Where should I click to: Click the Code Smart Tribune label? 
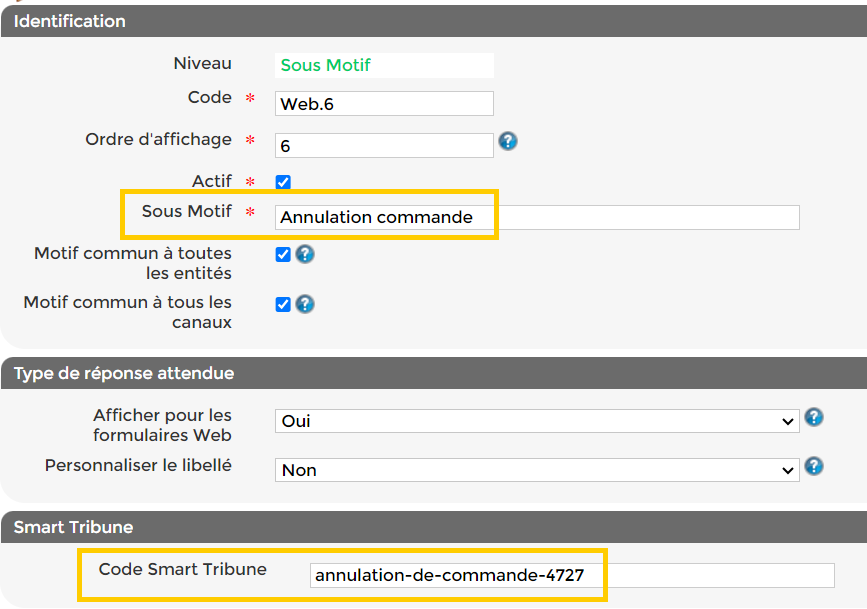tap(183, 569)
